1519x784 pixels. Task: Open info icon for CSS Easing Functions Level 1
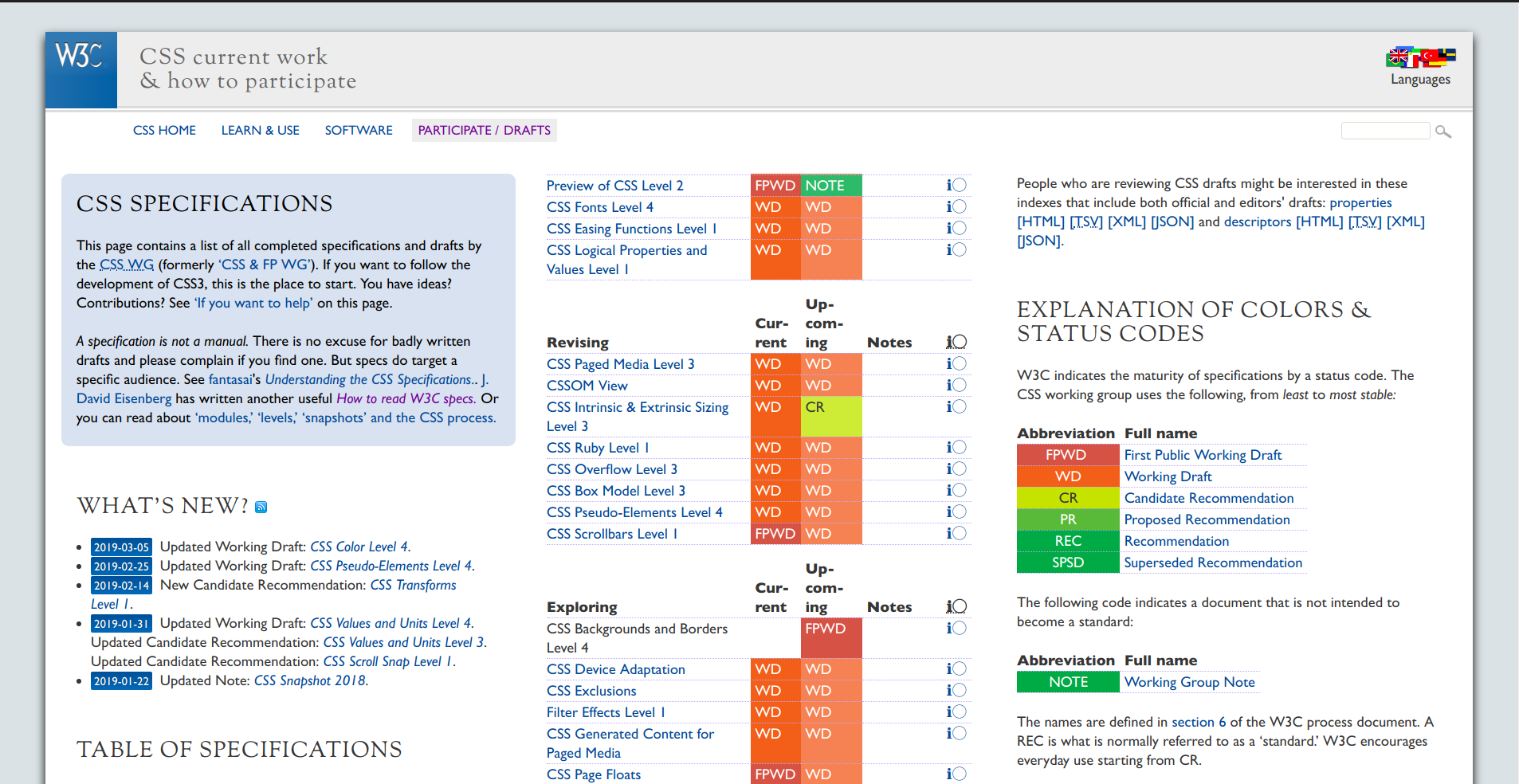click(x=956, y=228)
